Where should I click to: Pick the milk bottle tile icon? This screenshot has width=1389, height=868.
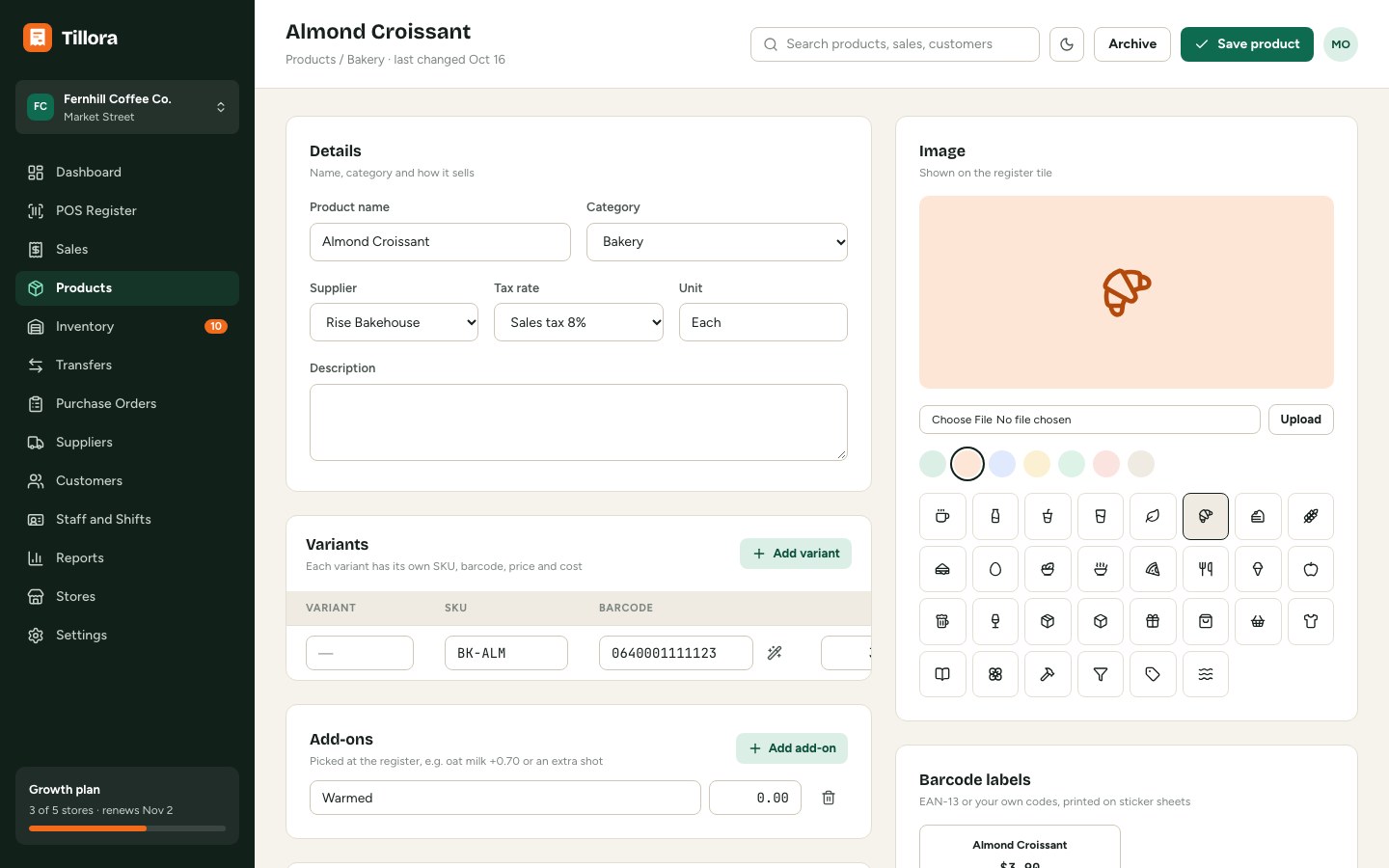coord(995,516)
